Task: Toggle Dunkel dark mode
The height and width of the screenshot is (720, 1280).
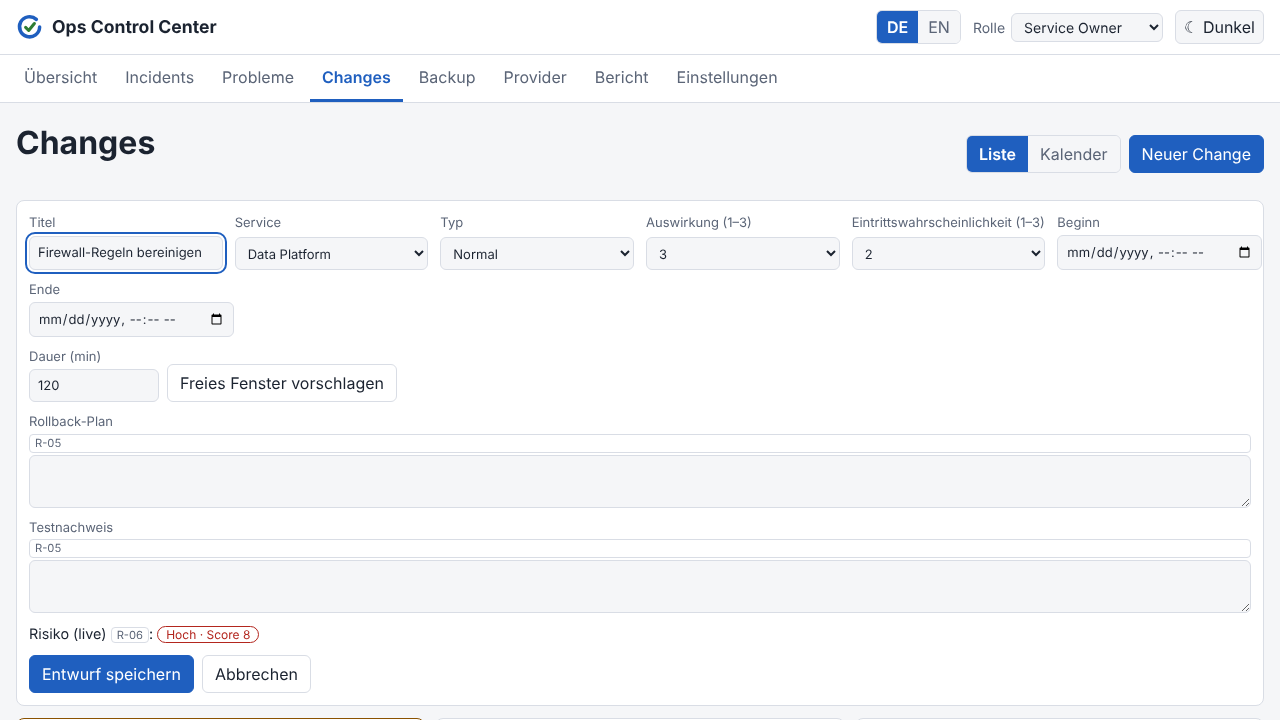Action: [x=1219, y=27]
